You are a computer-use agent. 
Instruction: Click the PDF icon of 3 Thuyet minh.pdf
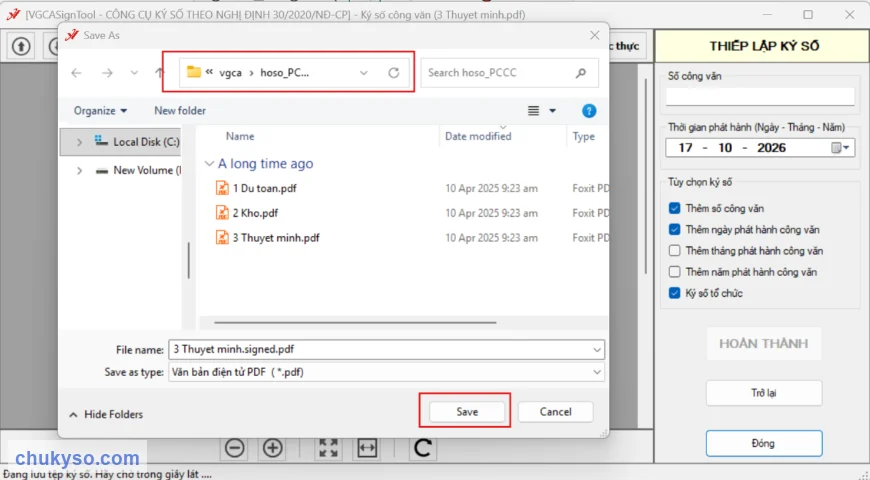[222, 238]
